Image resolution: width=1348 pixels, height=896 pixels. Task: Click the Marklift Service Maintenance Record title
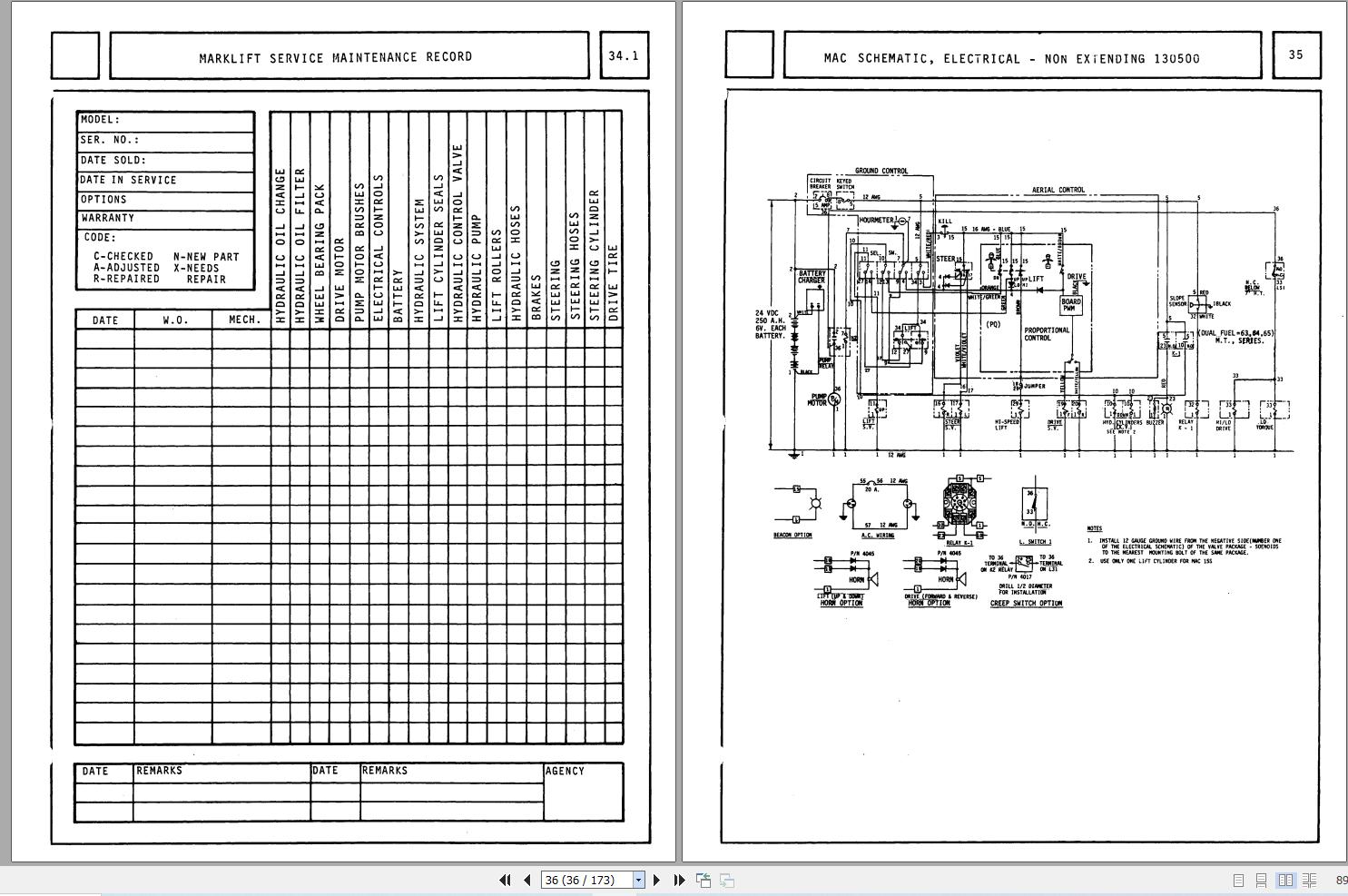pyautogui.click(x=336, y=57)
